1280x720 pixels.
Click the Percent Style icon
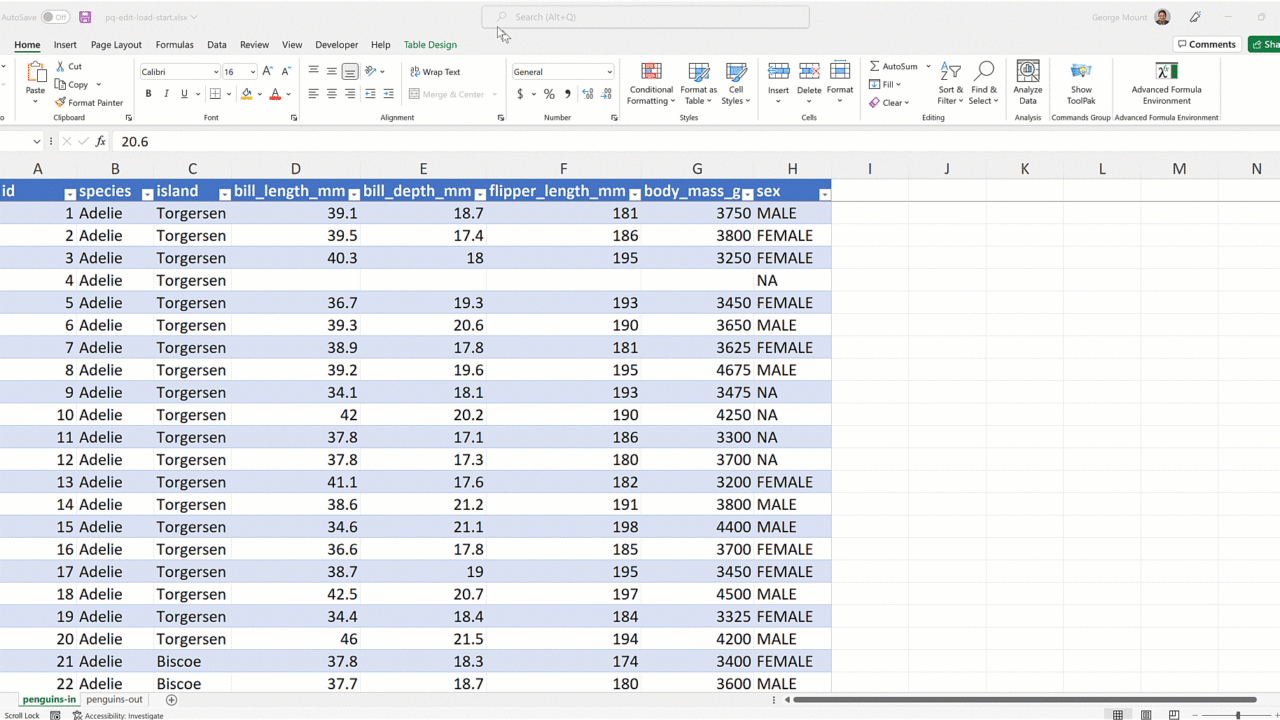tap(549, 94)
